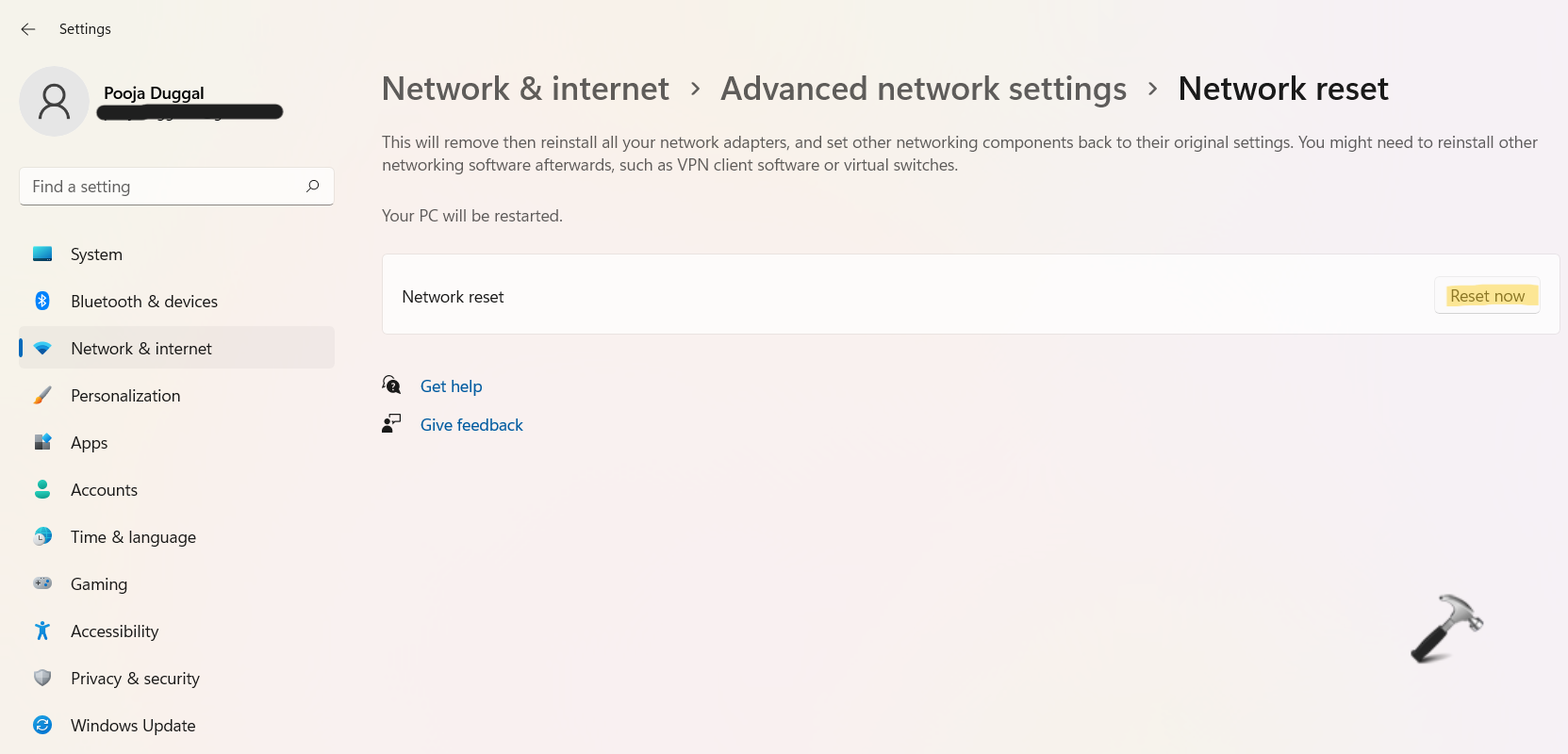Click the Find a setting search box
1568x754 pixels.
point(165,187)
